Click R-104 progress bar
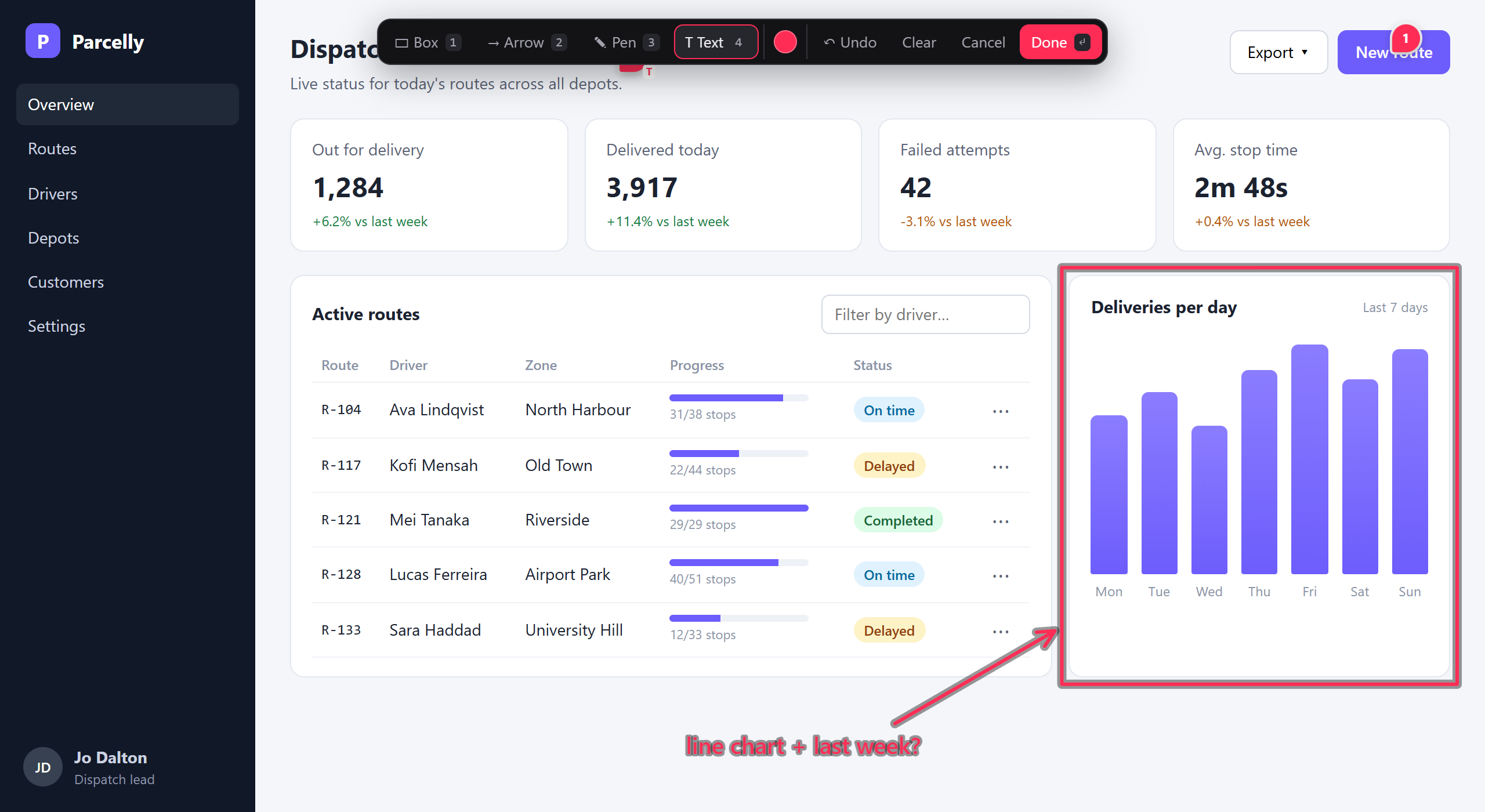This screenshot has height=812, width=1485. (x=738, y=398)
